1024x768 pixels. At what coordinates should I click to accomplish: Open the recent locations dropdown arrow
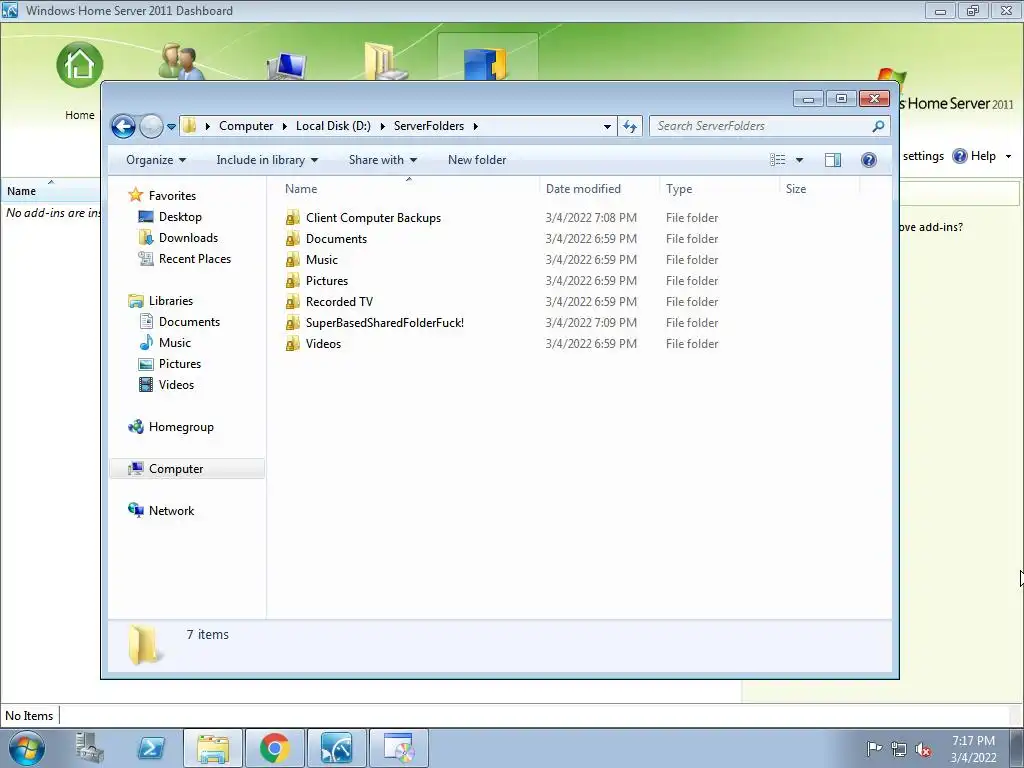(171, 127)
